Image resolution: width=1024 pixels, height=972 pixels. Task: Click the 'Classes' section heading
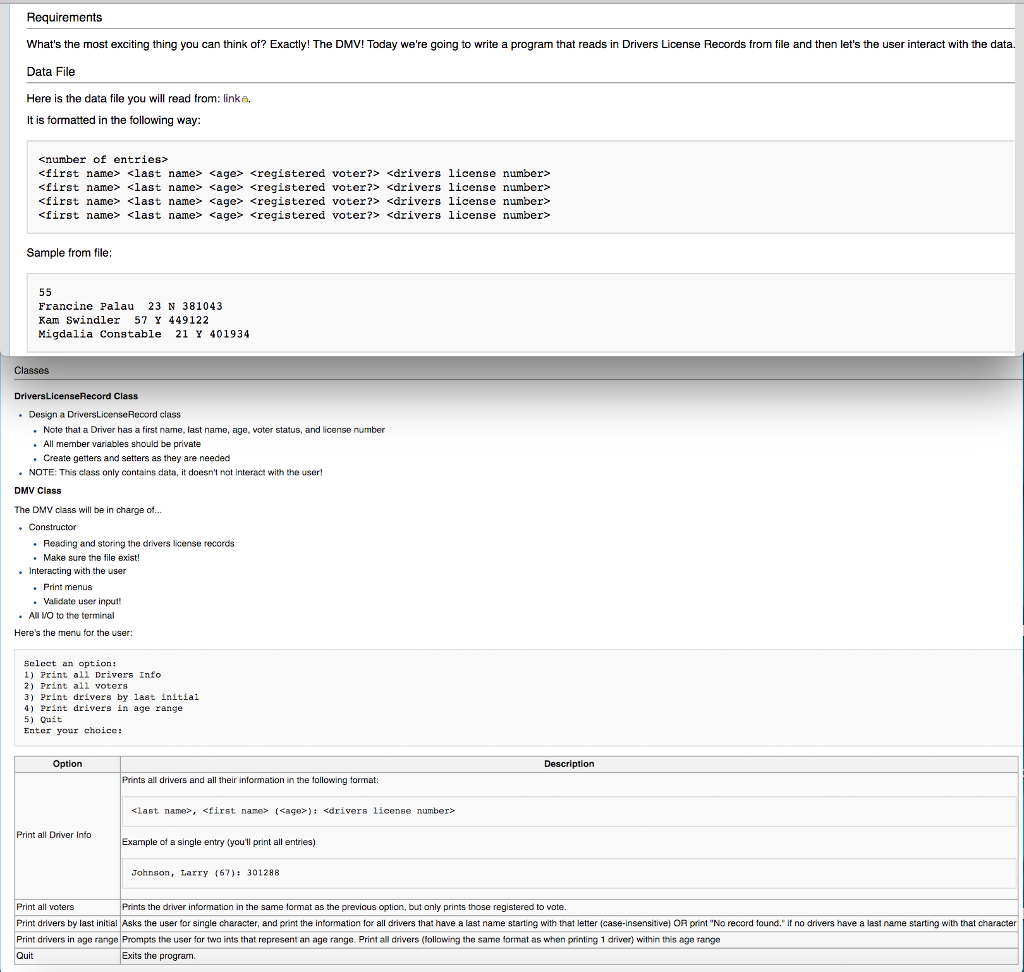[x=31, y=370]
